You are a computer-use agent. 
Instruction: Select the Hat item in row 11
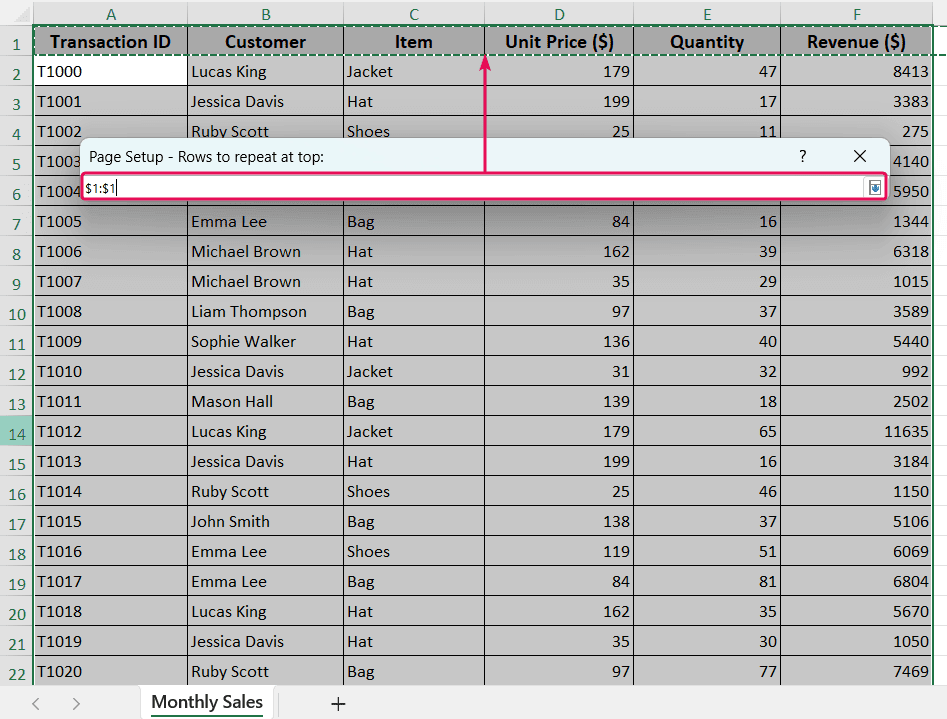tap(414, 341)
